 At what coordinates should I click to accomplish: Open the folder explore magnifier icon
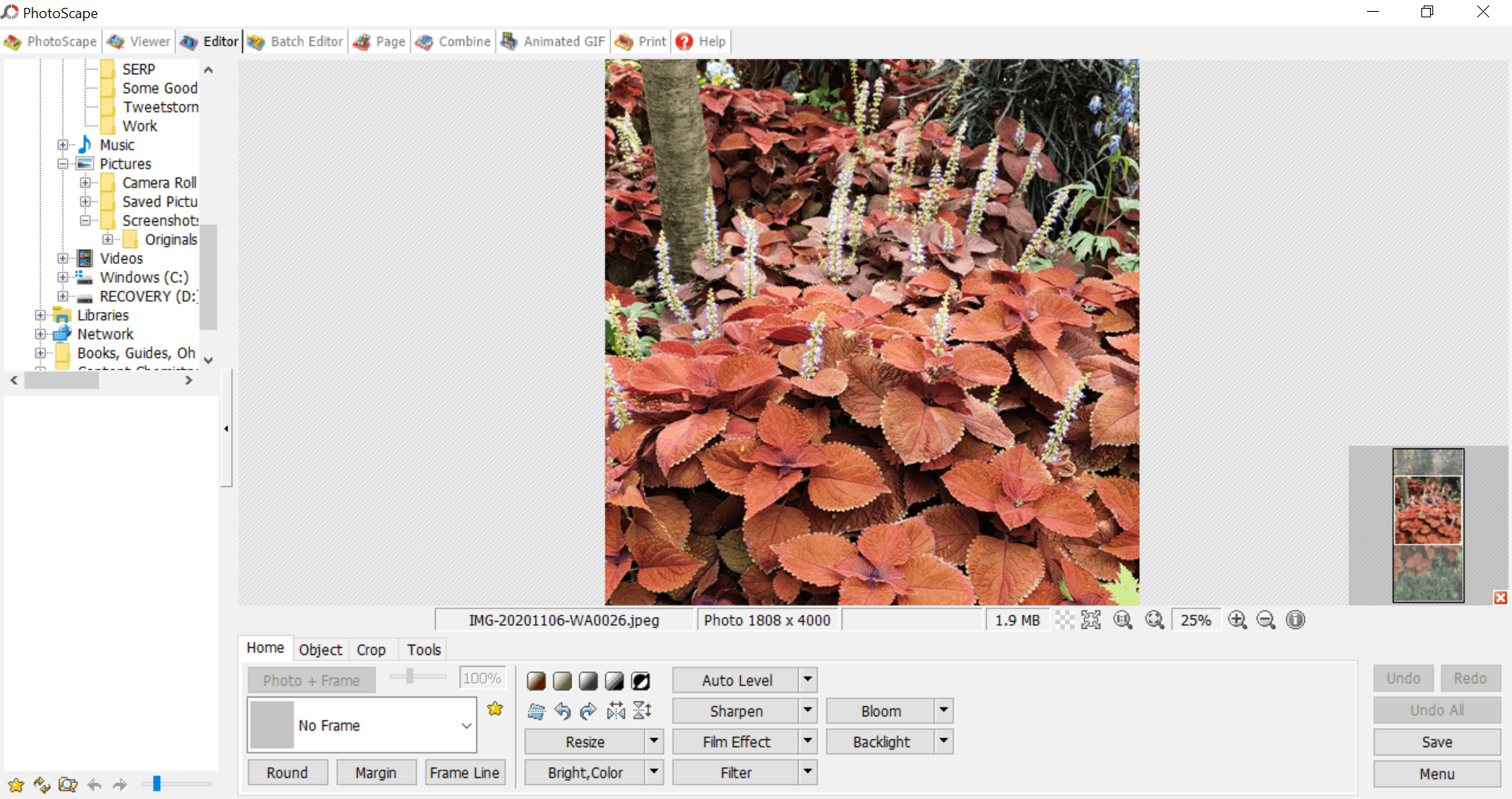tap(68, 785)
